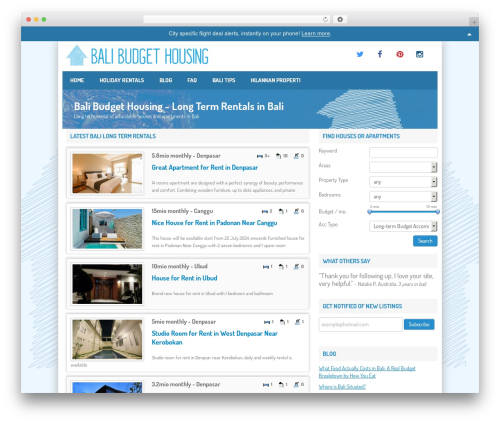Click the email address input field
The image size is (500, 423).
pos(360,324)
